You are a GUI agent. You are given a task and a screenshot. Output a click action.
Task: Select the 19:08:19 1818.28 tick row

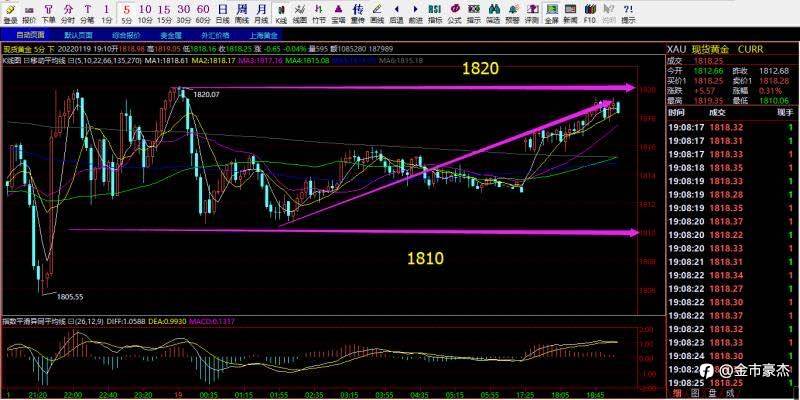coord(731,194)
